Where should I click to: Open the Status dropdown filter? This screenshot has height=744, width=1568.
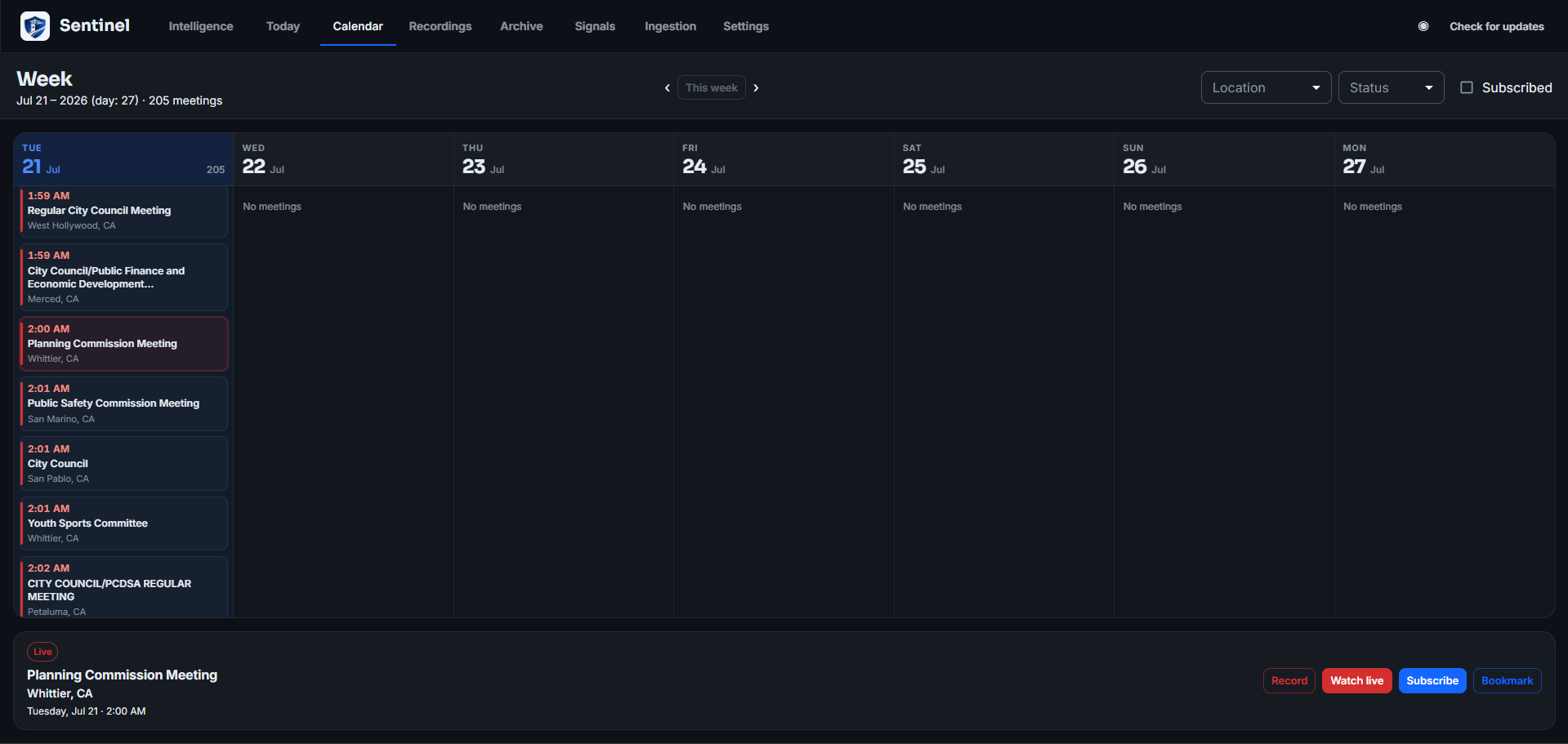click(x=1391, y=87)
